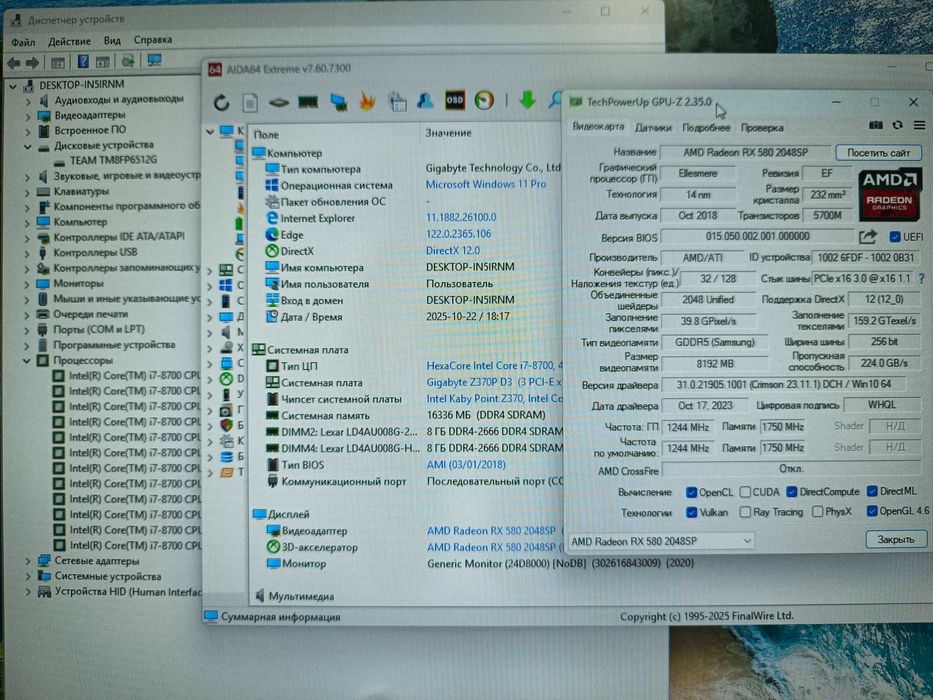
Task: Click Device Manager blue help icon
Action: (83, 61)
